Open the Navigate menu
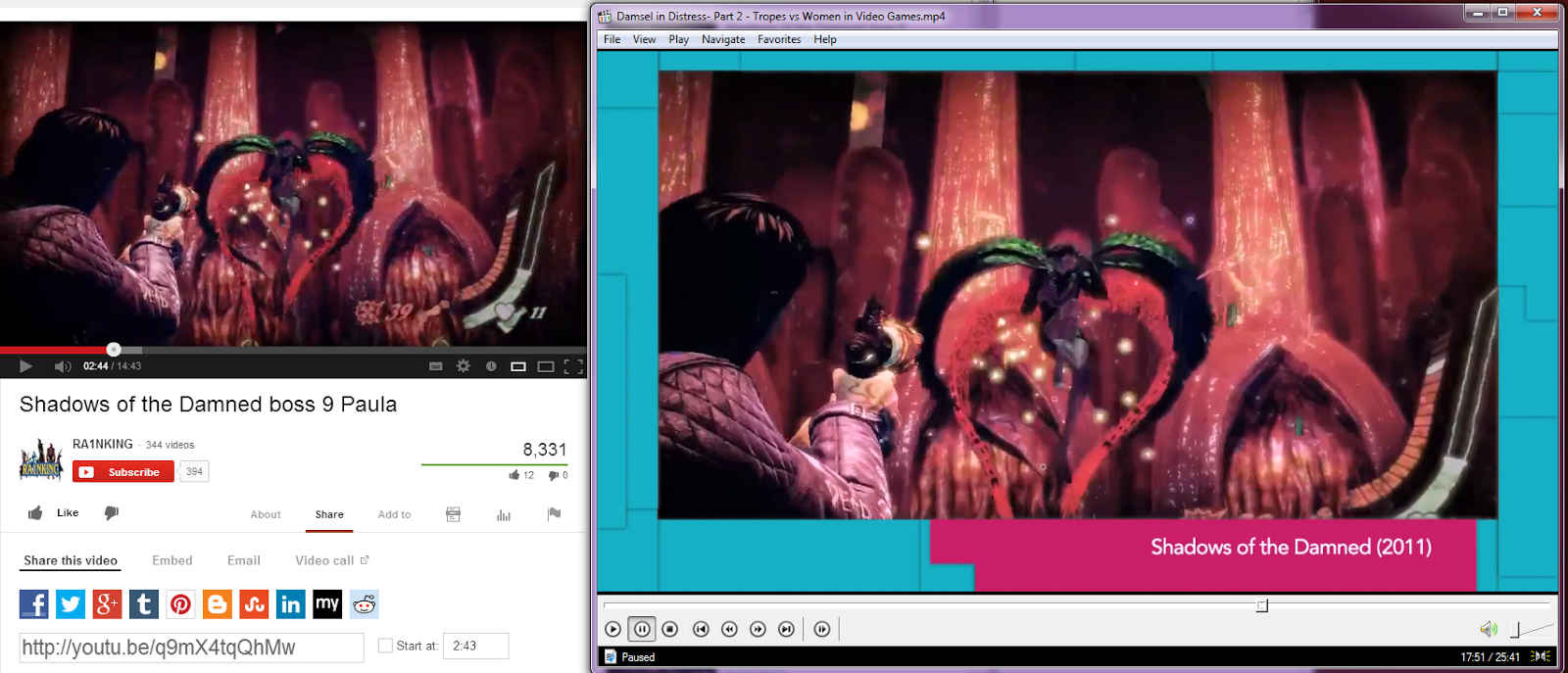The width and height of the screenshot is (1568, 673). [722, 39]
